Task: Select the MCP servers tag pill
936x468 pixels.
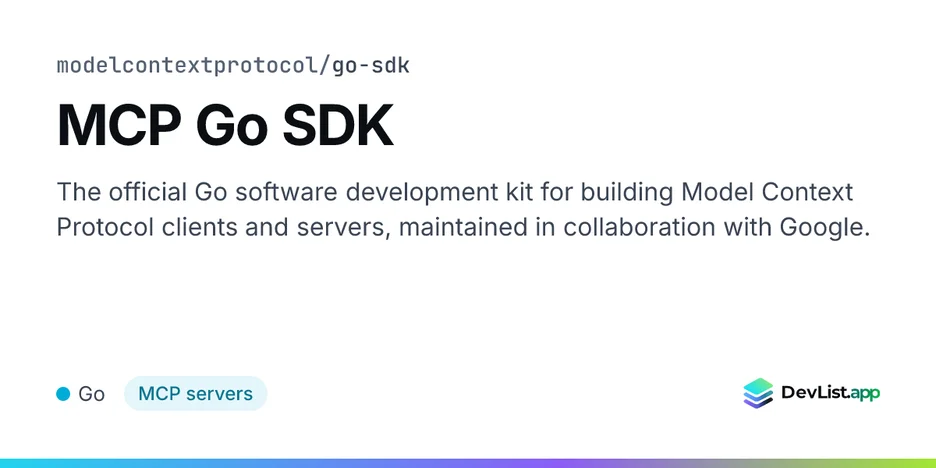Action: (x=195, y=393)
